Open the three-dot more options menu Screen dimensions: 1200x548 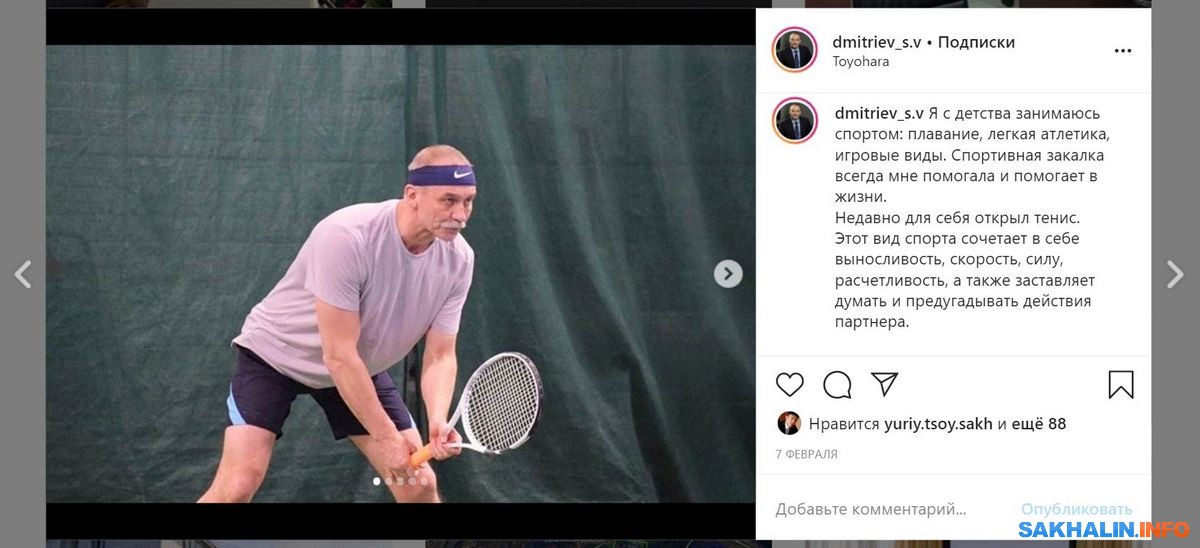pyautogui.click(x=1123, y=51)
